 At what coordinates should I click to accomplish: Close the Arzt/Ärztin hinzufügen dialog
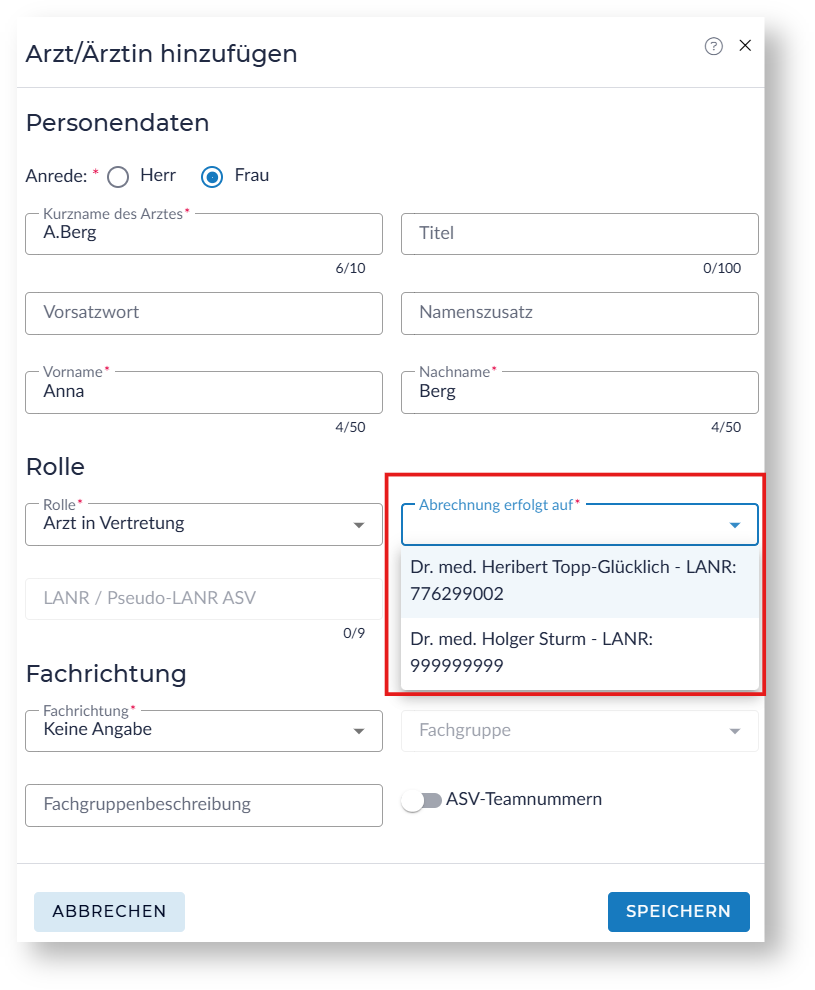tap(745, 45)
